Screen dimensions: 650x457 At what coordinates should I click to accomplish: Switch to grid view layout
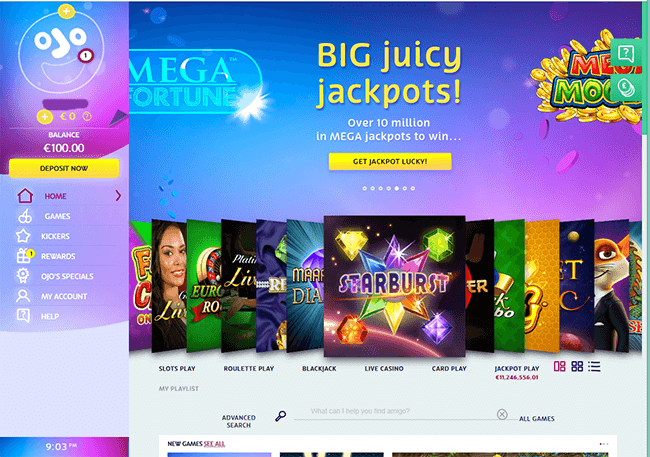click(x=577, y=366)
